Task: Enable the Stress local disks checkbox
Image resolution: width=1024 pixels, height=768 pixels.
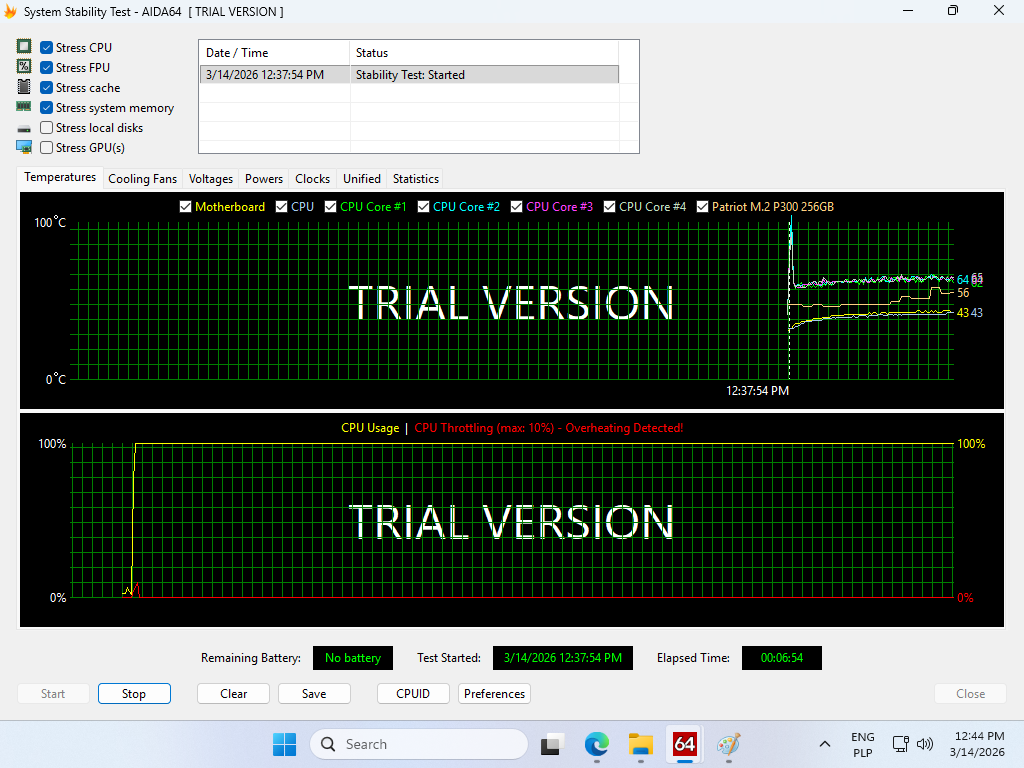Action: pos(46,127)
